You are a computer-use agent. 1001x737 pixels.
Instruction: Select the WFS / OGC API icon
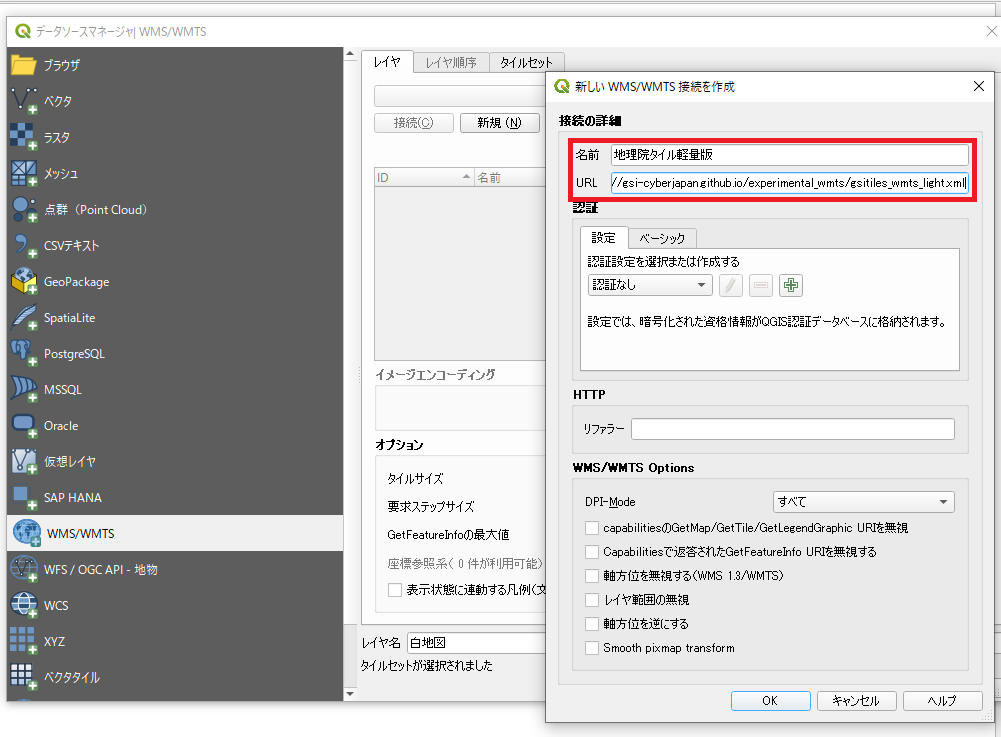click(x=24, y=570)
